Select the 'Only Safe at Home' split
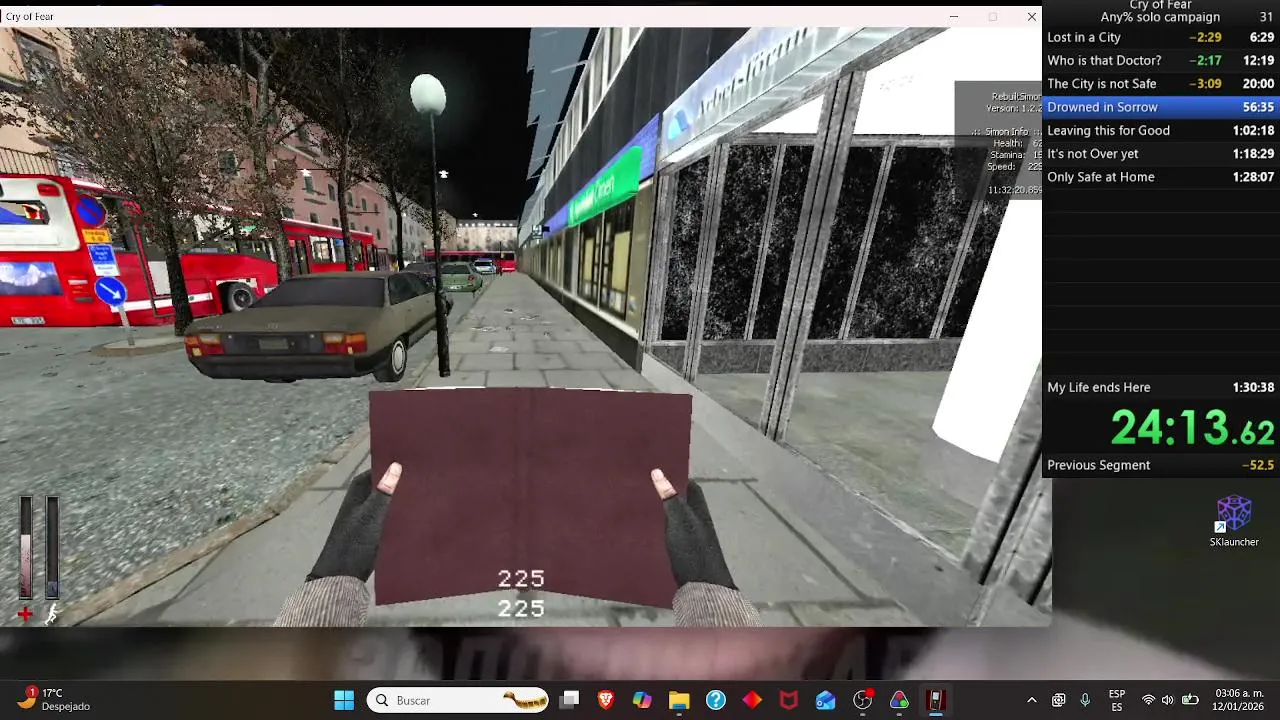Screen dimensions: 1280x720 pos(1161,177)
